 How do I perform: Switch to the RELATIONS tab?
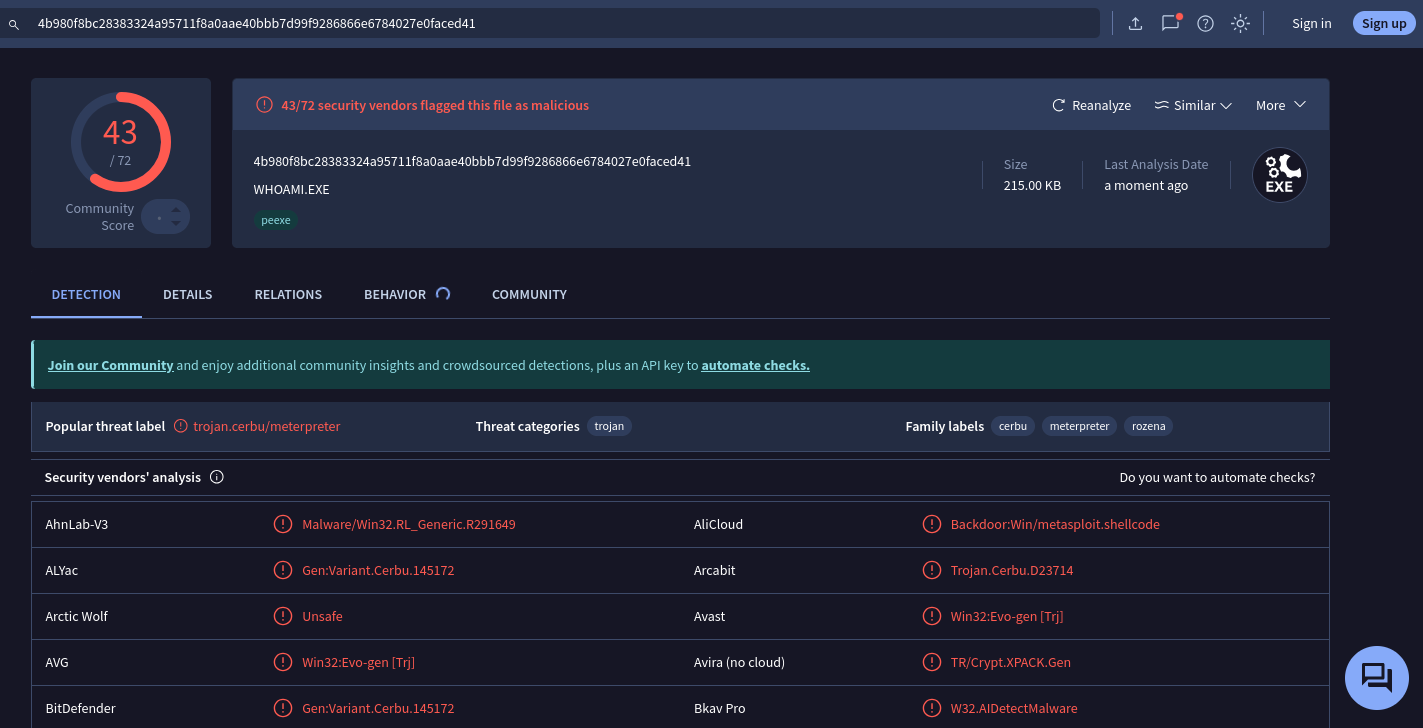[x=288, y=294]
